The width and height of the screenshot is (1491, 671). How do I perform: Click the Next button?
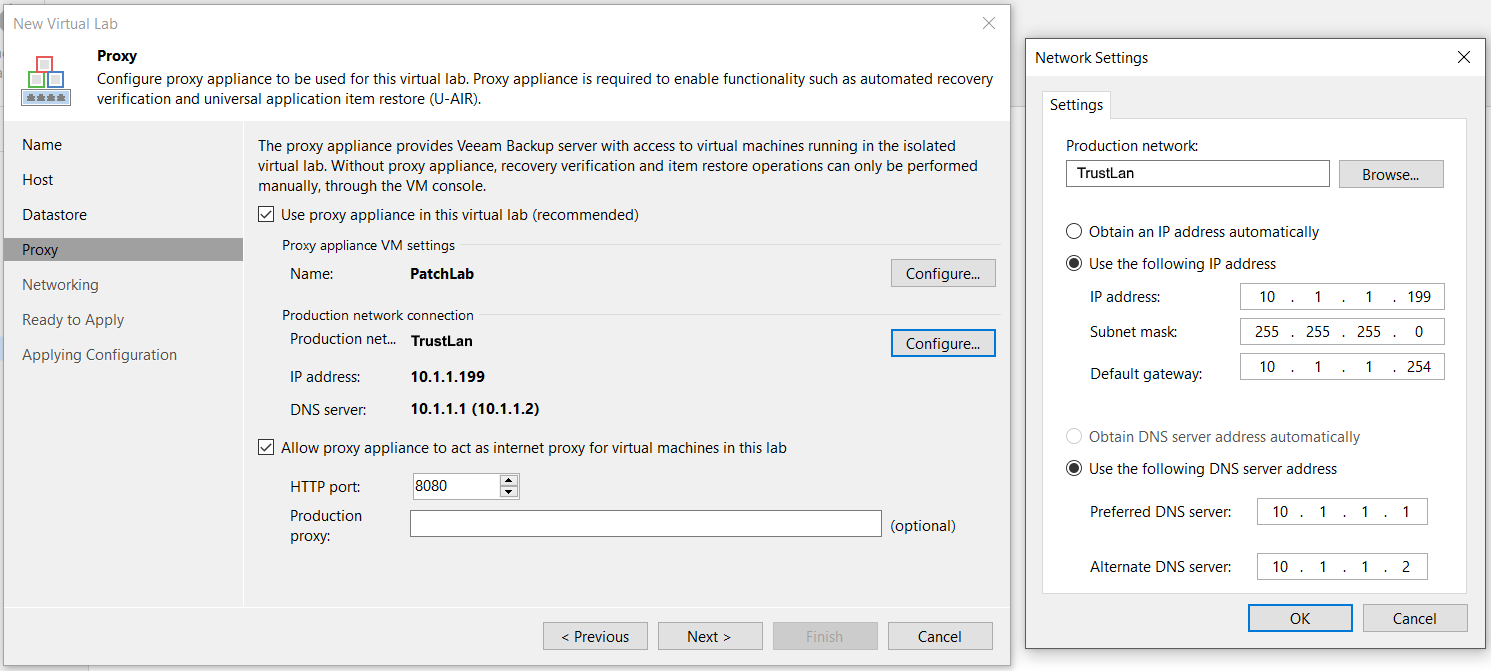coord(709,636)
